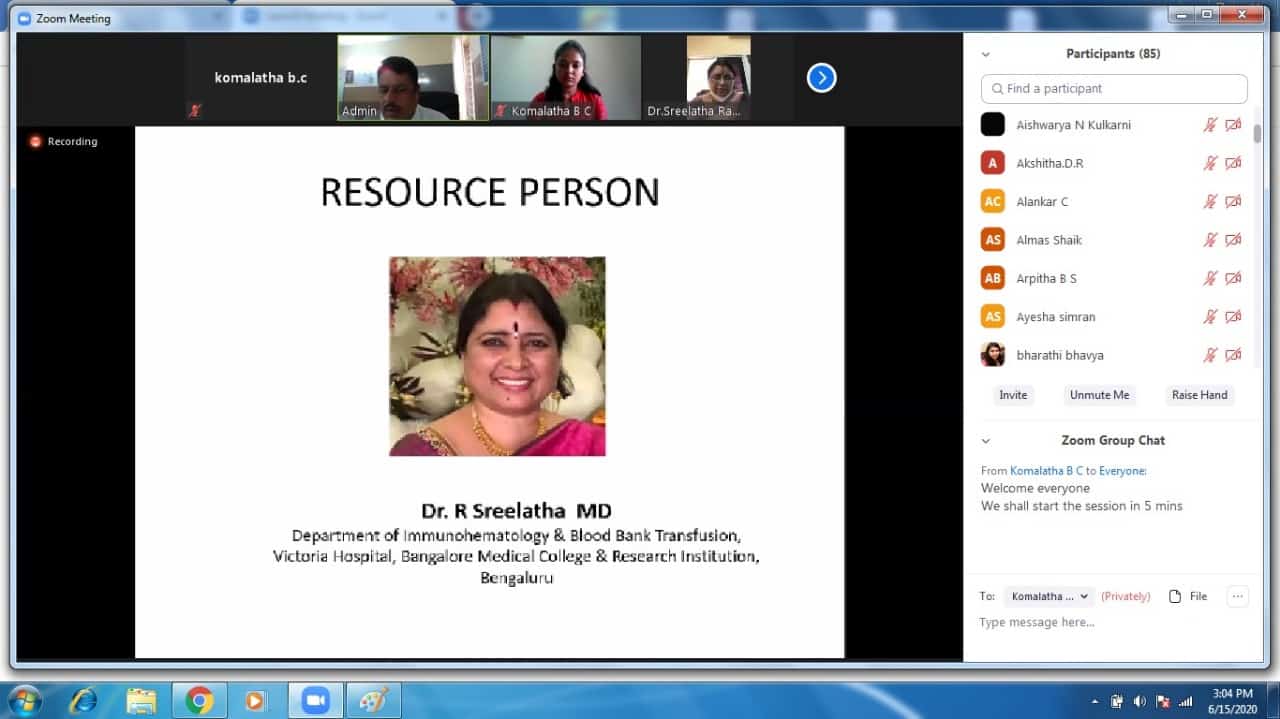1280x719 pixels.
Task: Click Aishwarya N Kulkarni's muted mic icon
Action: [x=1210, y=125]
